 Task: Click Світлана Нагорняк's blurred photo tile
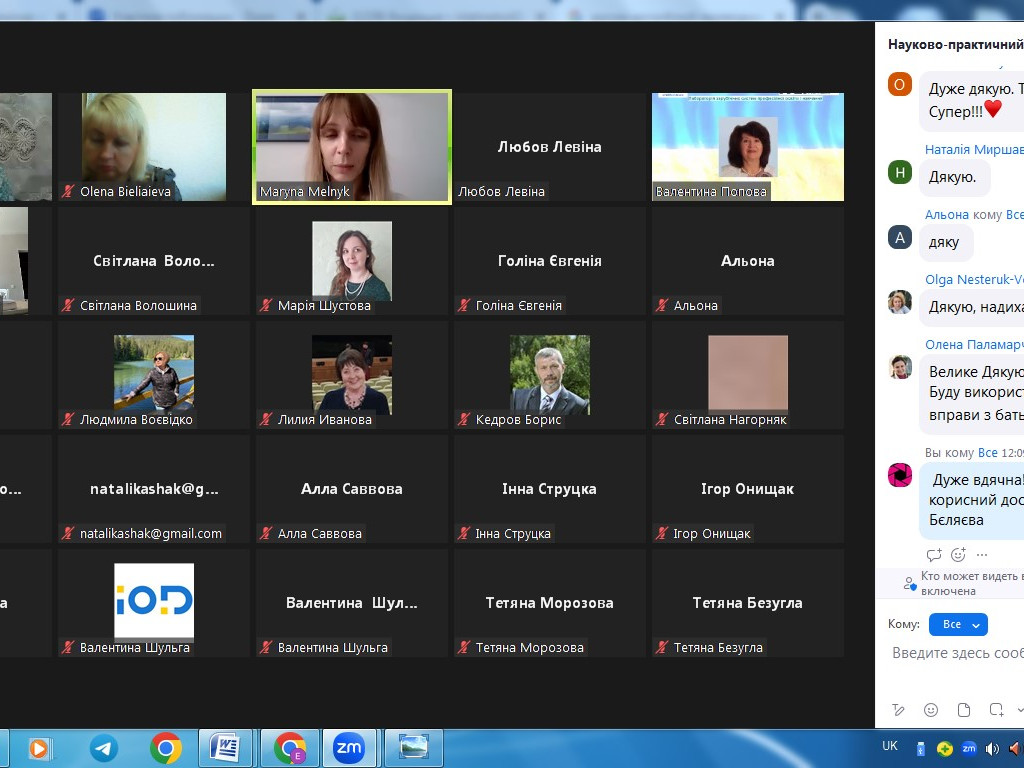(x=748, y=374)
